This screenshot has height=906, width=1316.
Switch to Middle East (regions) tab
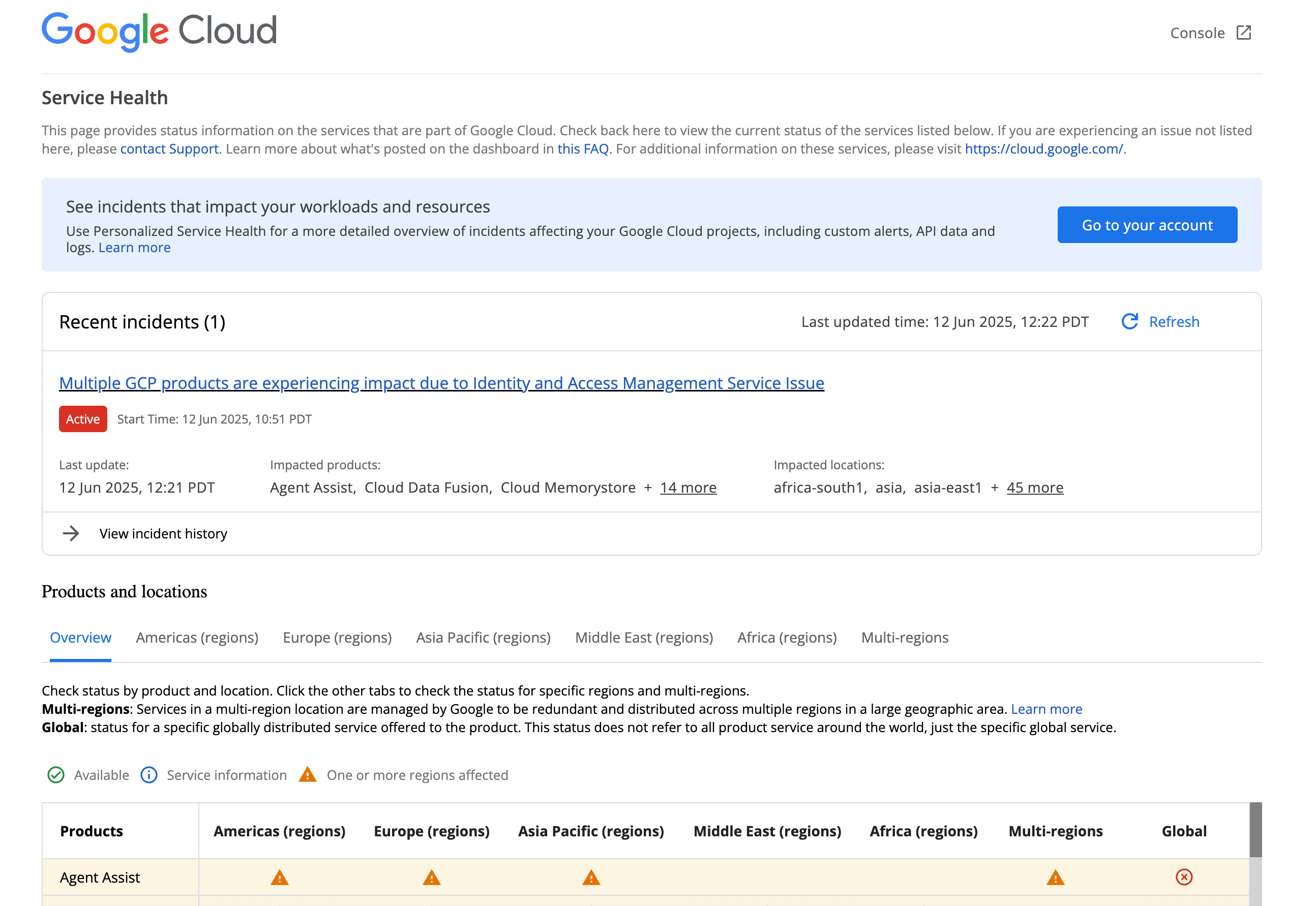[x=644, y=638]
